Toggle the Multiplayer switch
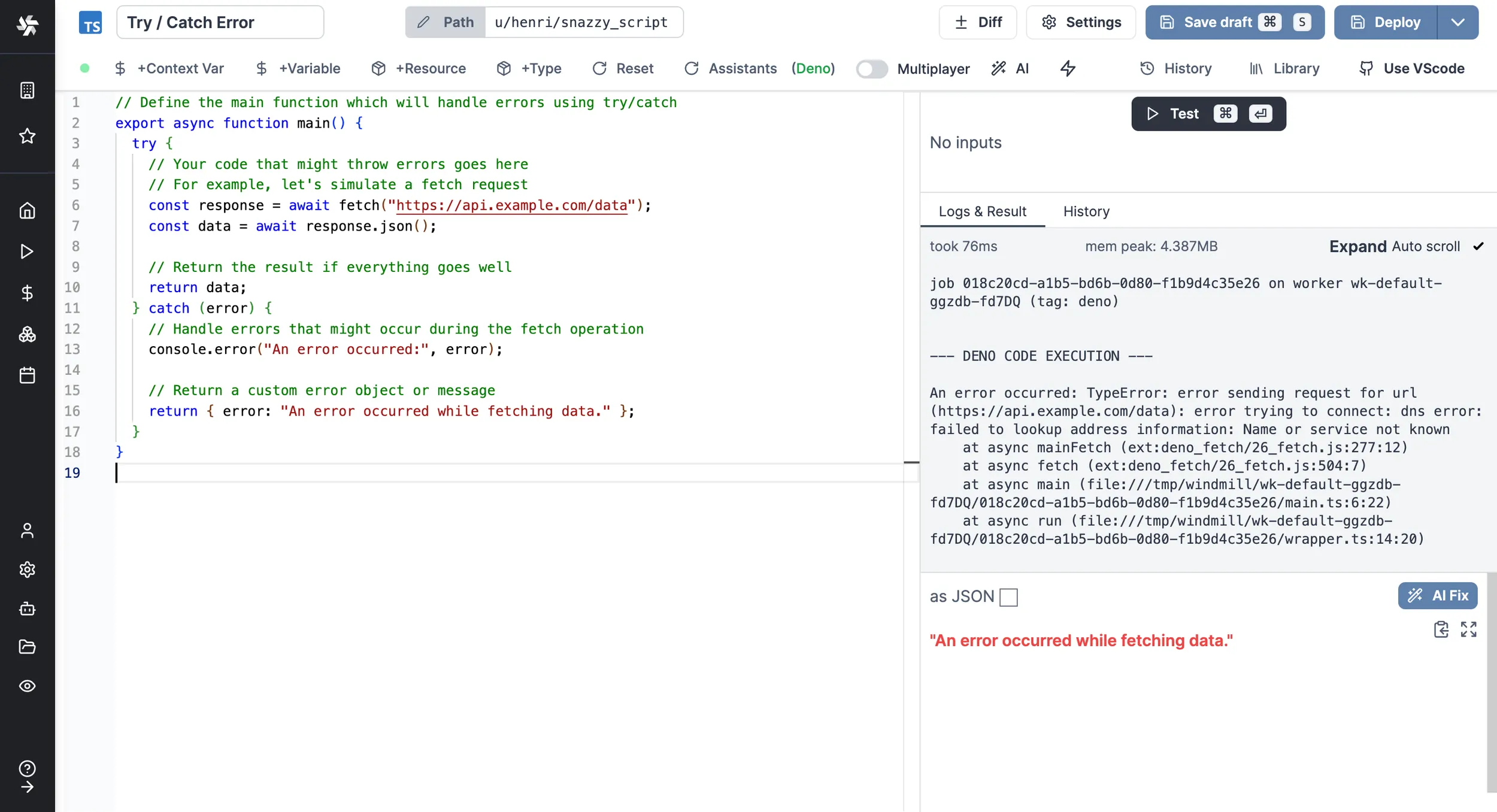Image resolution: width=1497 pixels, height=812 pixels. pos(871,69)
